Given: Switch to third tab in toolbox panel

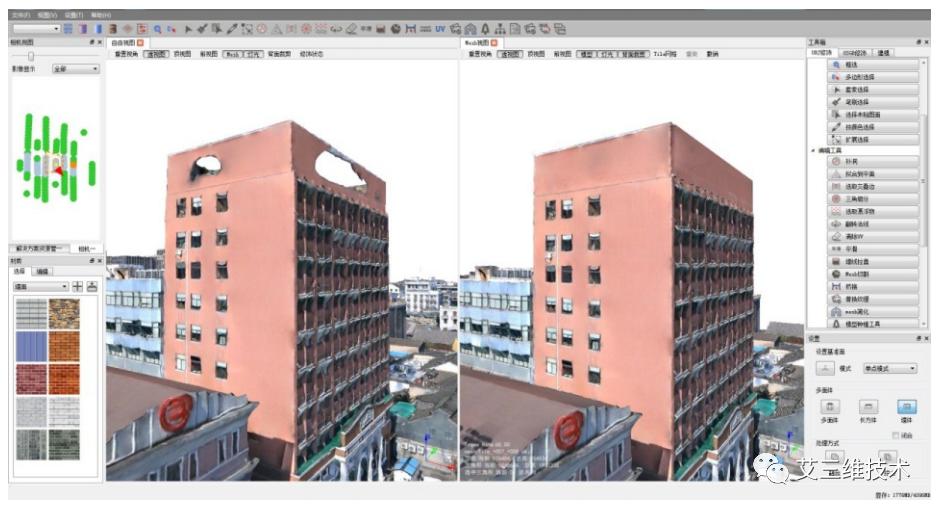Looking at the screenshot, I should 883,53.
